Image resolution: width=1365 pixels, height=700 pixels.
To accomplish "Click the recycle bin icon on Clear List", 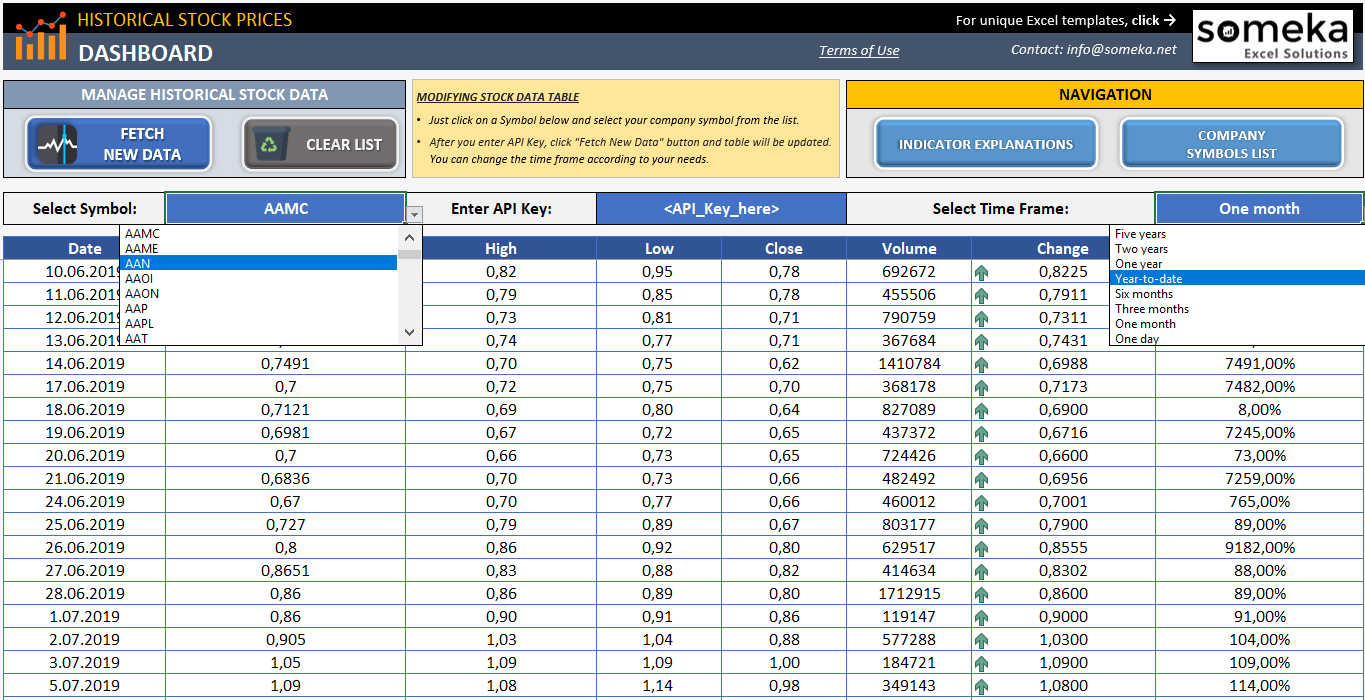I will [x=269, y=144].
